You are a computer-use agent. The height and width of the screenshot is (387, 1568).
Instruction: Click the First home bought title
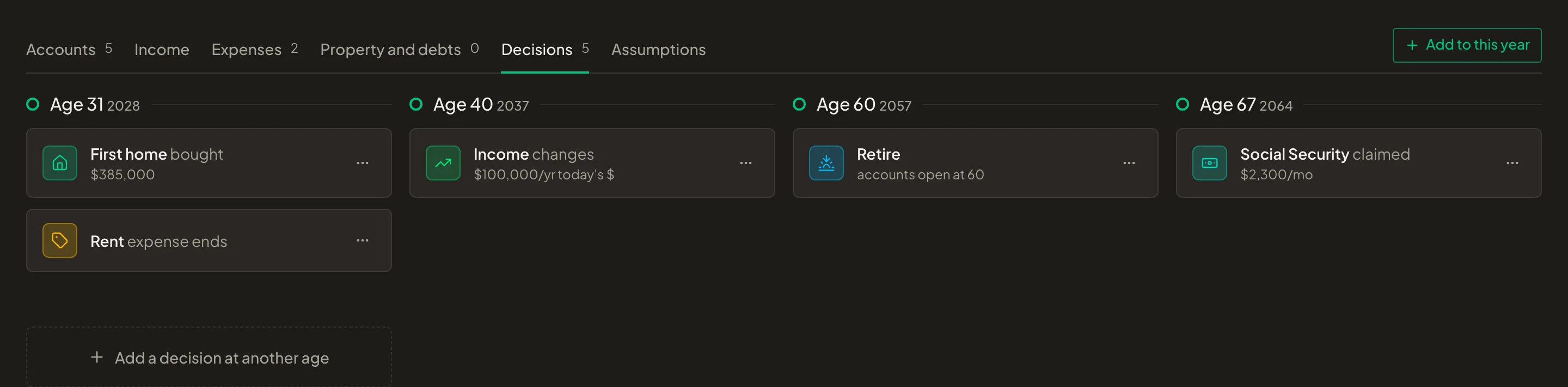(x=156, y=154)
